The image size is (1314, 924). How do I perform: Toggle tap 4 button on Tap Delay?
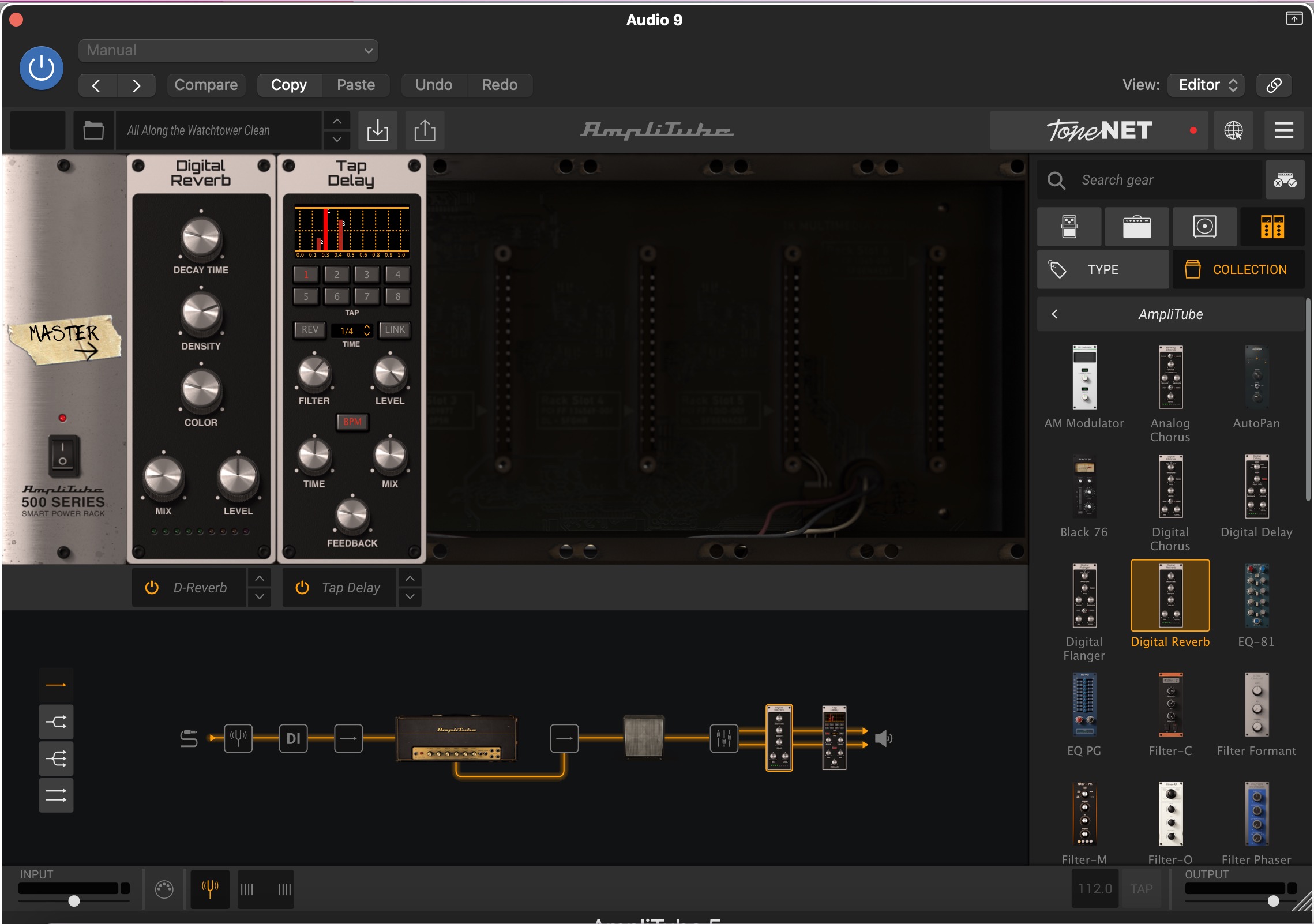pos(397,275)
